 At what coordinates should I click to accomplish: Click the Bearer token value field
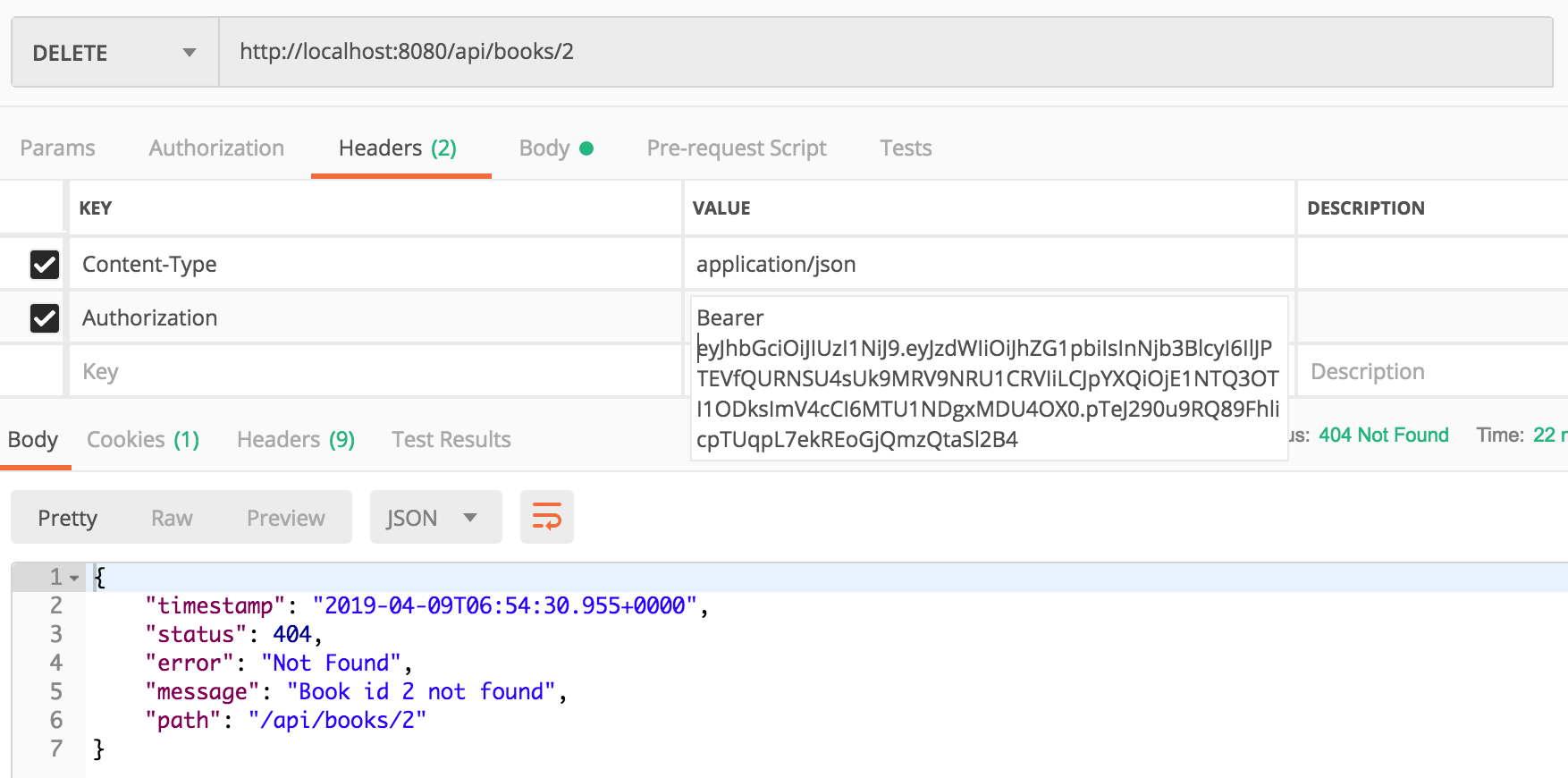(x=989, y=378)
